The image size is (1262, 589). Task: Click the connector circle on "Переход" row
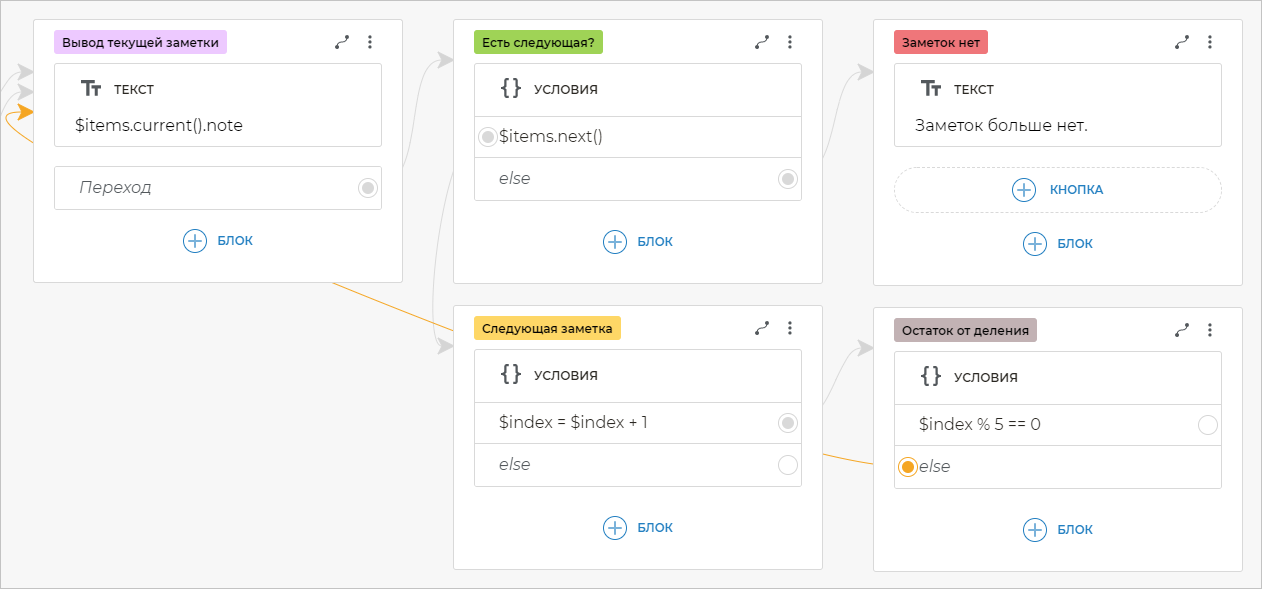tap(367, 188)
